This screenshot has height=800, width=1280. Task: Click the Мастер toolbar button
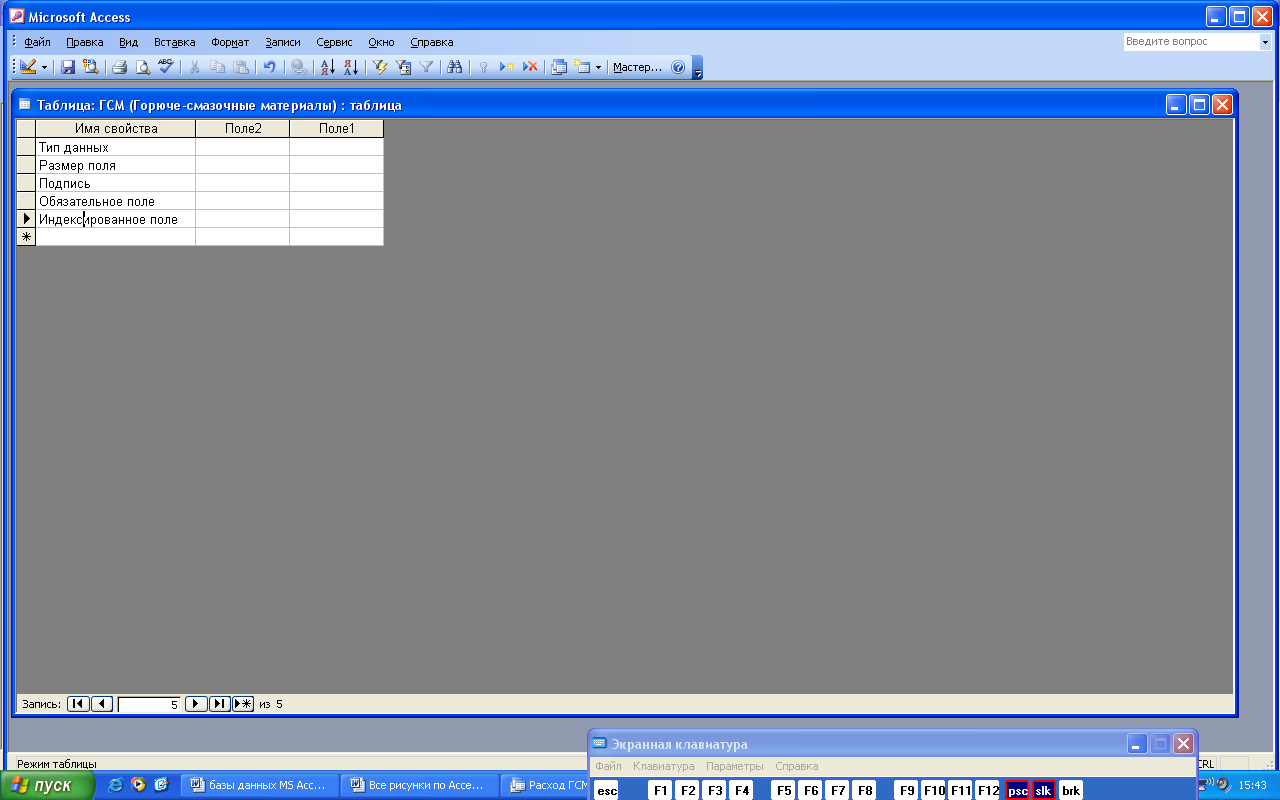click(637, 67)
